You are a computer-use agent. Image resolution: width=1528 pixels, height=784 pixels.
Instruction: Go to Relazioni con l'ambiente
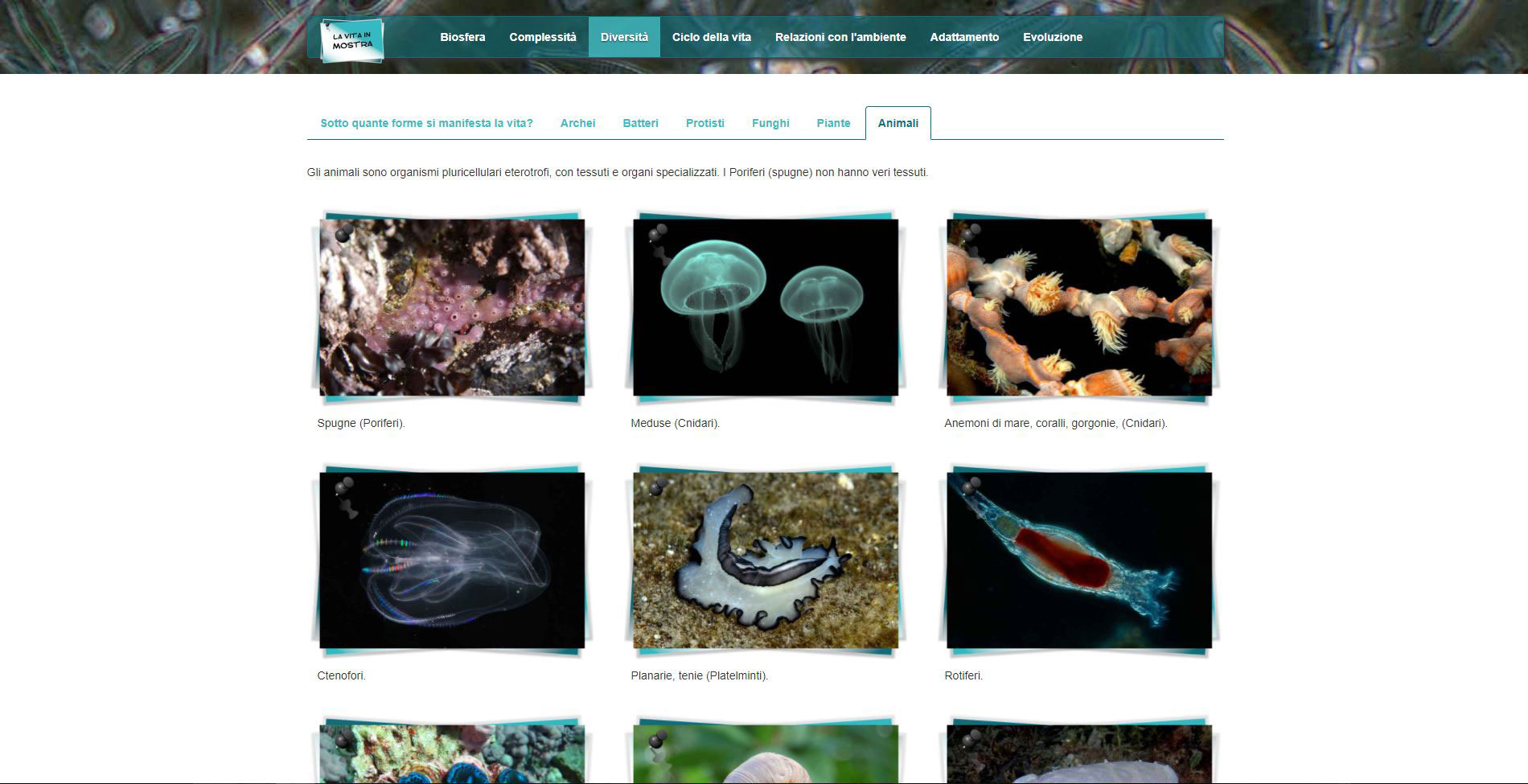[840, 37]
